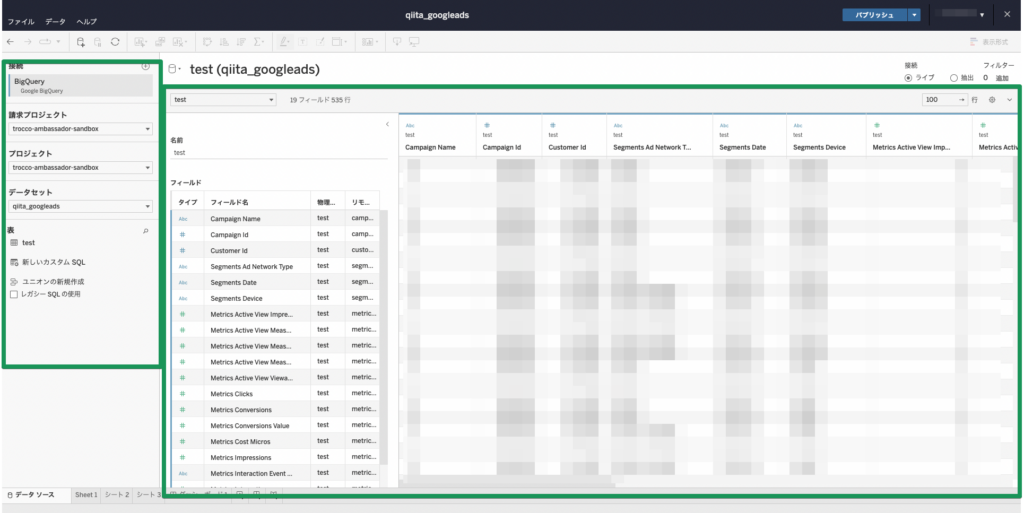Select the ライブ connection radio button
The height and width of the screenshot is (513, 1024).
pos(908,78)
